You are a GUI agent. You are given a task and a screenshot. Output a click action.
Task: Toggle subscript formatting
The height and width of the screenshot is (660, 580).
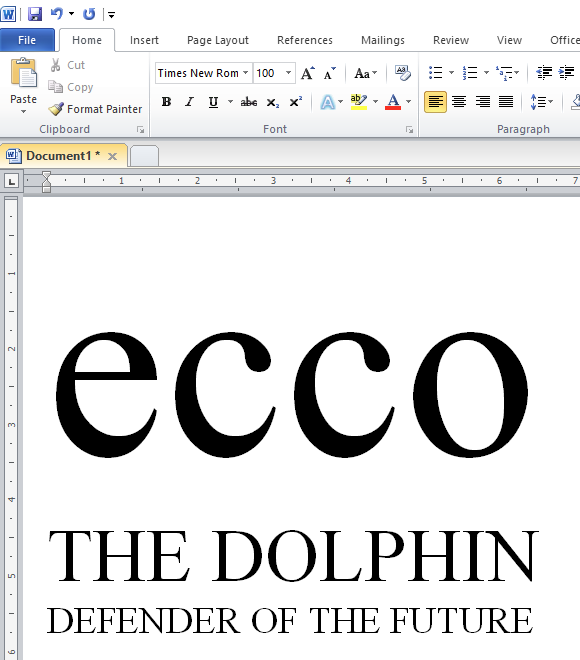273,102
